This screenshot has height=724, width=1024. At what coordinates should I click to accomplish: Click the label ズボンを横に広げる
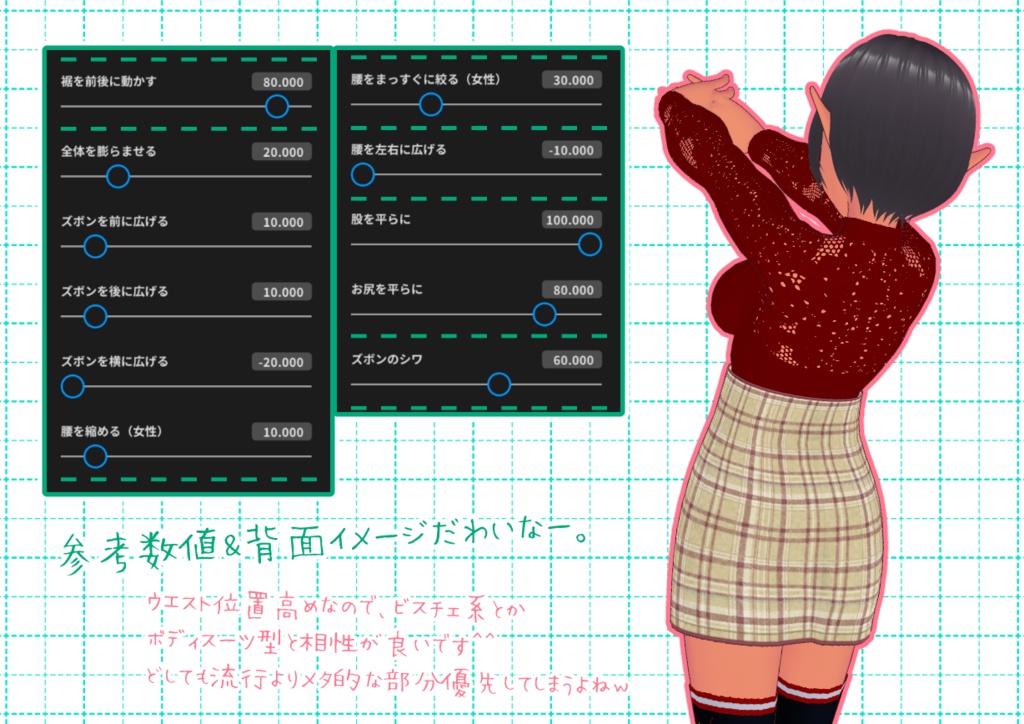pos(114,361)
